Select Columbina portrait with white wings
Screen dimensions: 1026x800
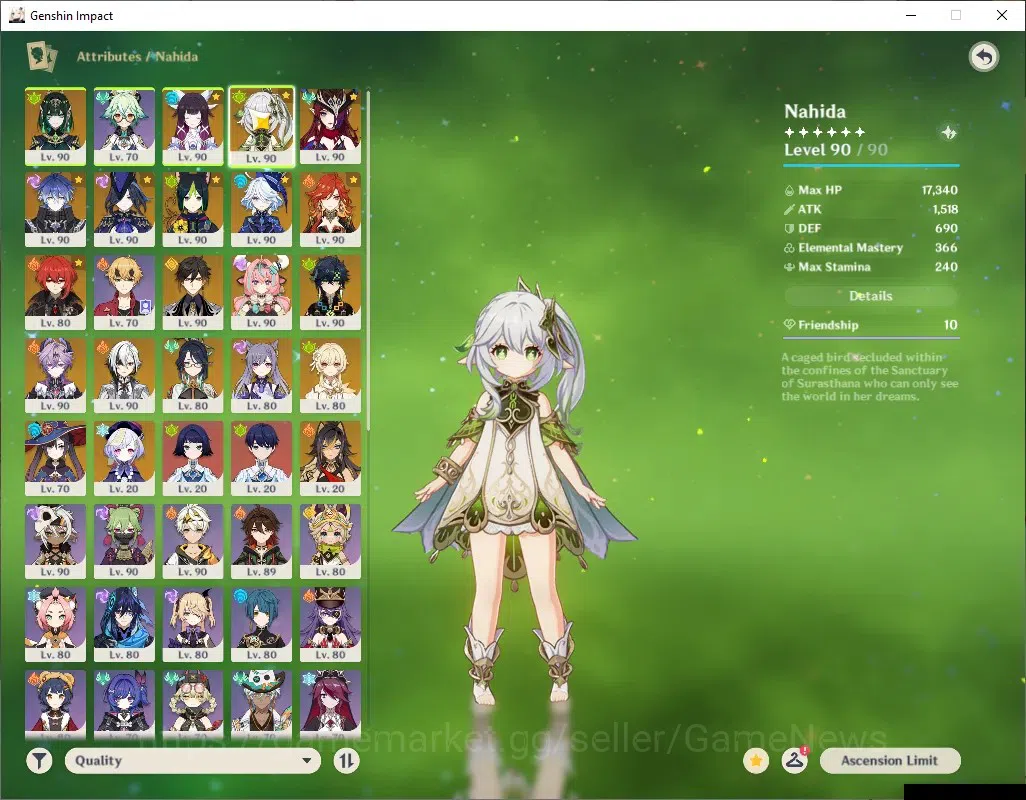[x=193, y=126]
